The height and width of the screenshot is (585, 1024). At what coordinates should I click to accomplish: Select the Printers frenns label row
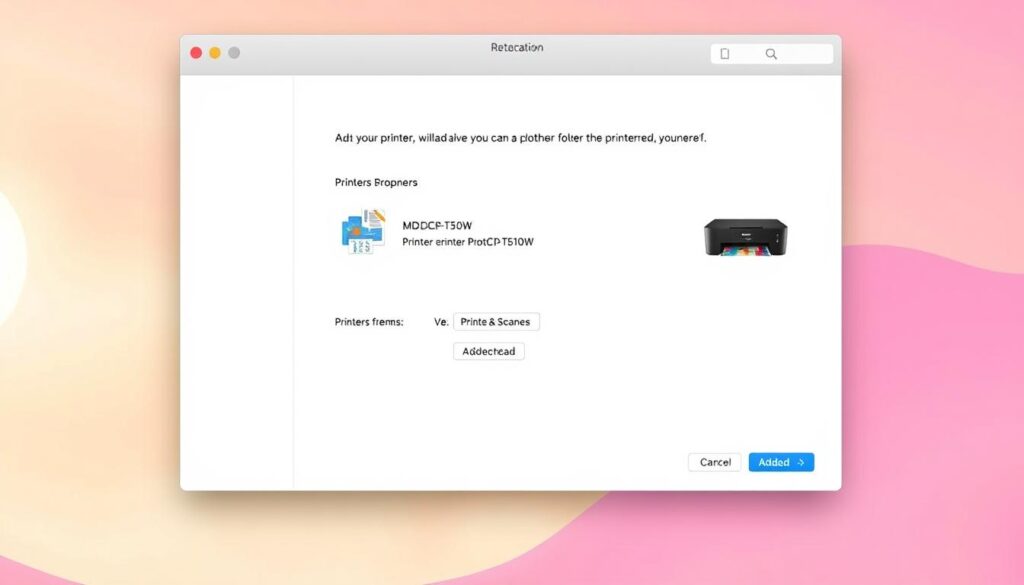click(x=366, y=320)
